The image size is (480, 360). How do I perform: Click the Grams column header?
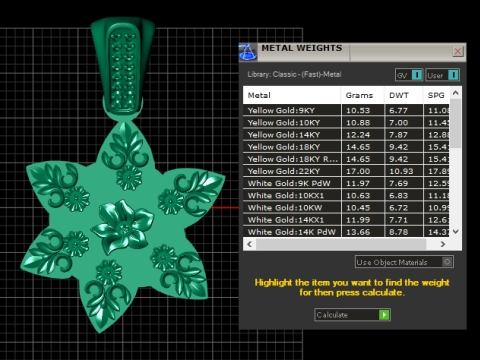pos(363,95)
